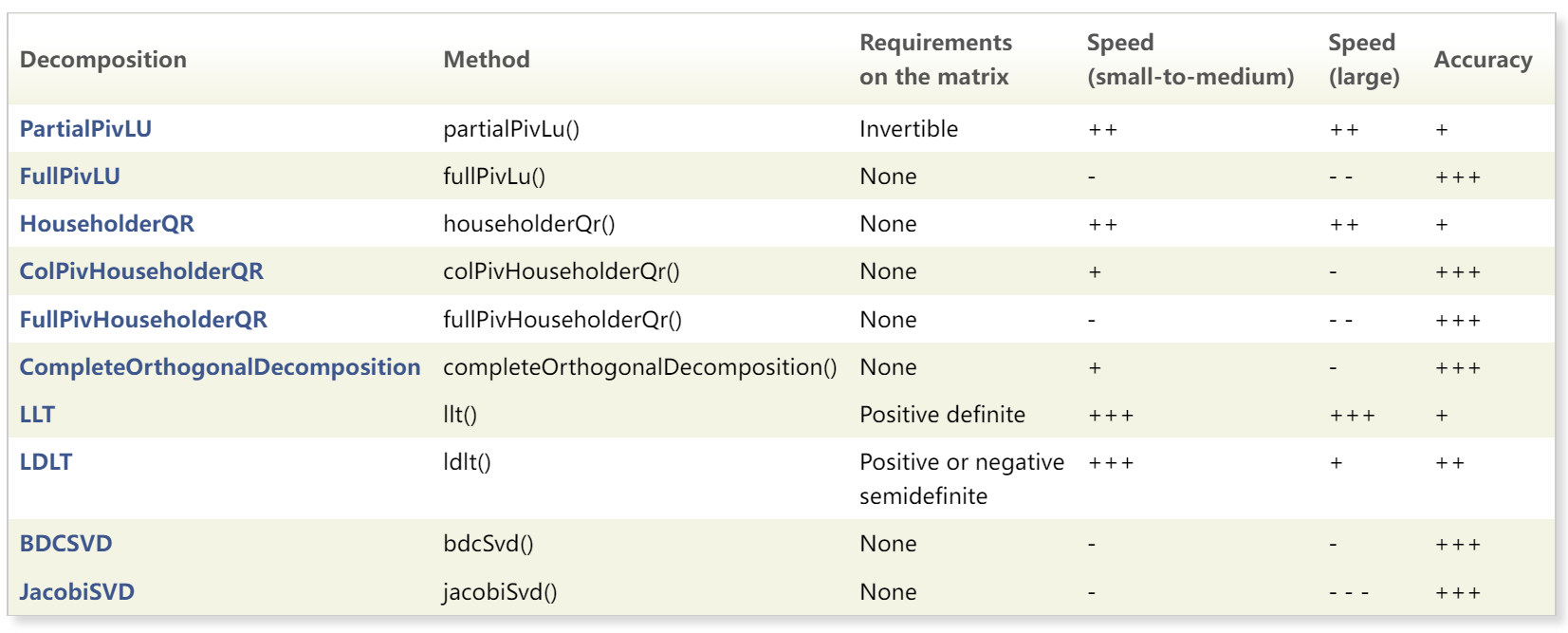Click the Speed (large) column header
Image resolution: width=1568 pixels, height=633 pixels.
(x=1363, y=60)
